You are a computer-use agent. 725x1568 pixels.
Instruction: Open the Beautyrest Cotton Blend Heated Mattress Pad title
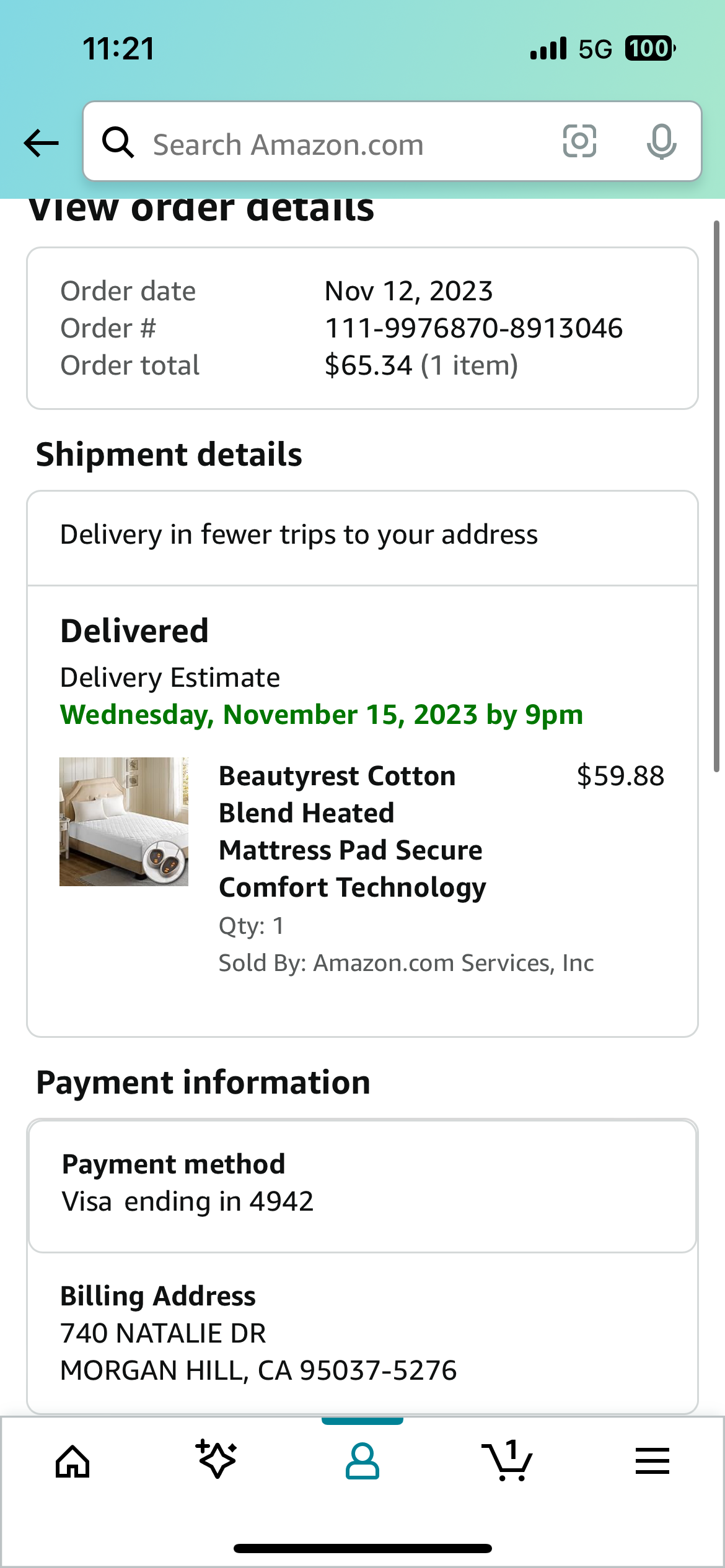point(353,832)
